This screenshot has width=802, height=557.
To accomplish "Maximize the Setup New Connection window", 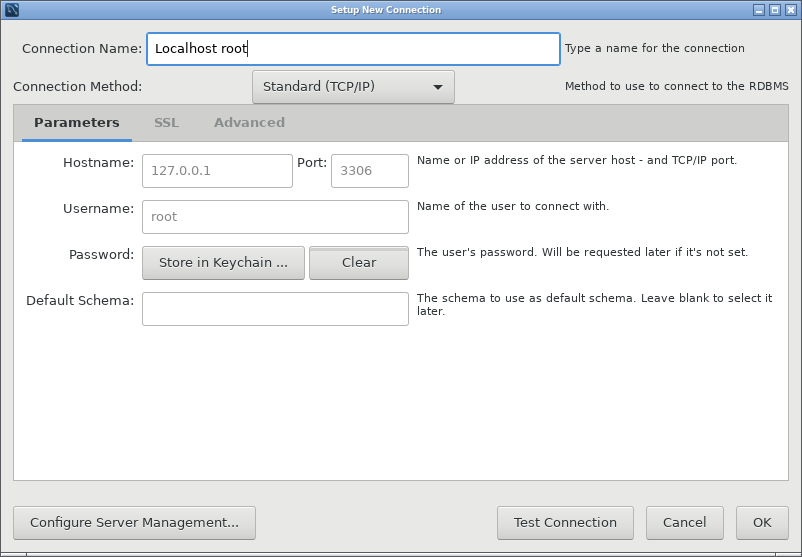I will coord(775,10).
